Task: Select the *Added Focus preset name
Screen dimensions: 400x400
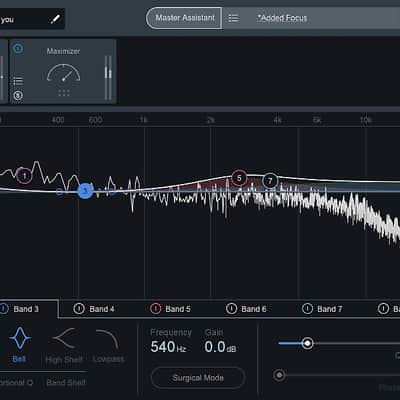Action: 282,18
